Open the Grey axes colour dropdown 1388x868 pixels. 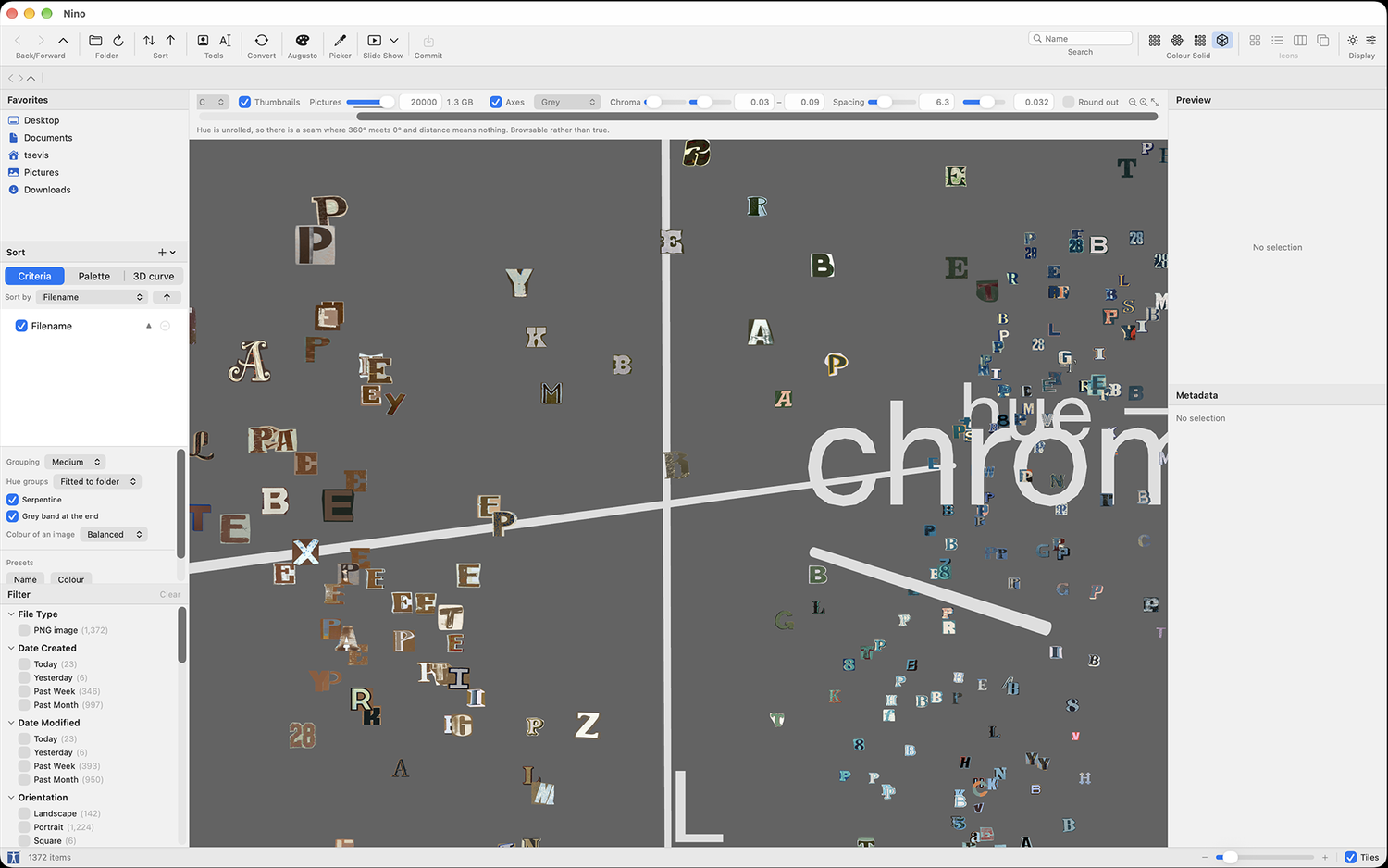(568, 103)
